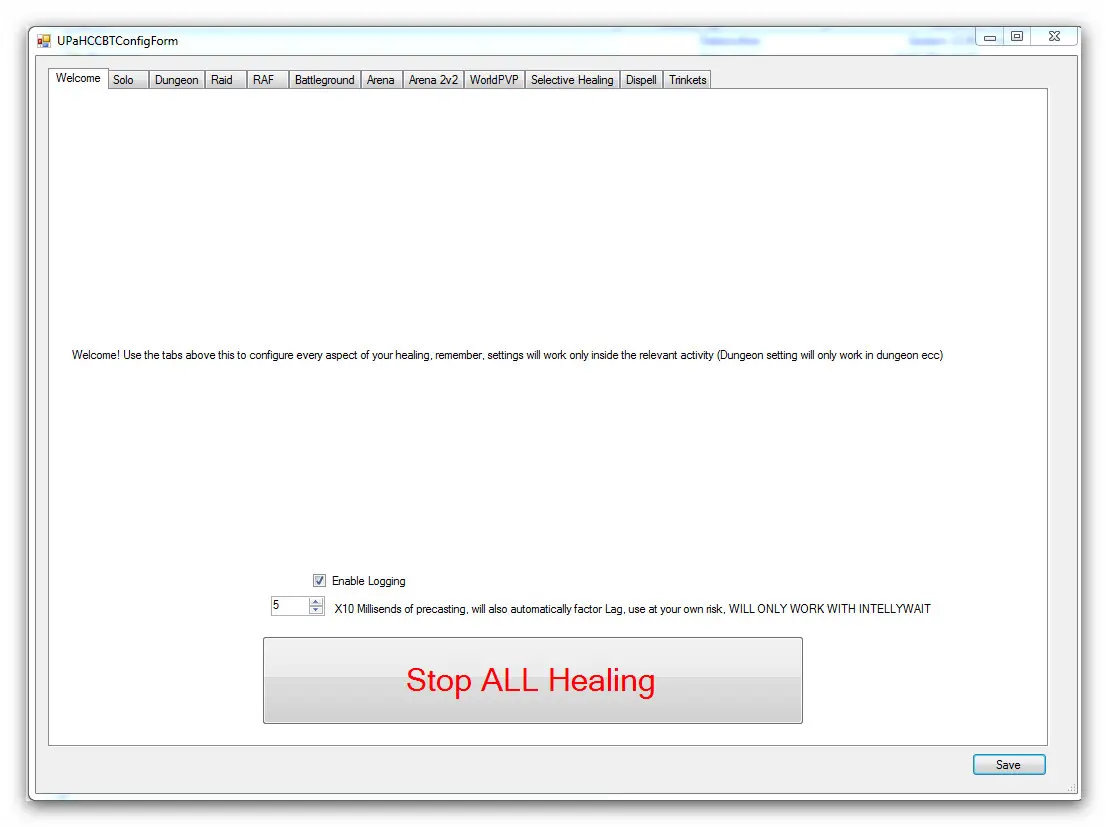This screenshot has width=1107, height=827.
Task: Open the Trinkets tab
Action: tap(688, 80)
